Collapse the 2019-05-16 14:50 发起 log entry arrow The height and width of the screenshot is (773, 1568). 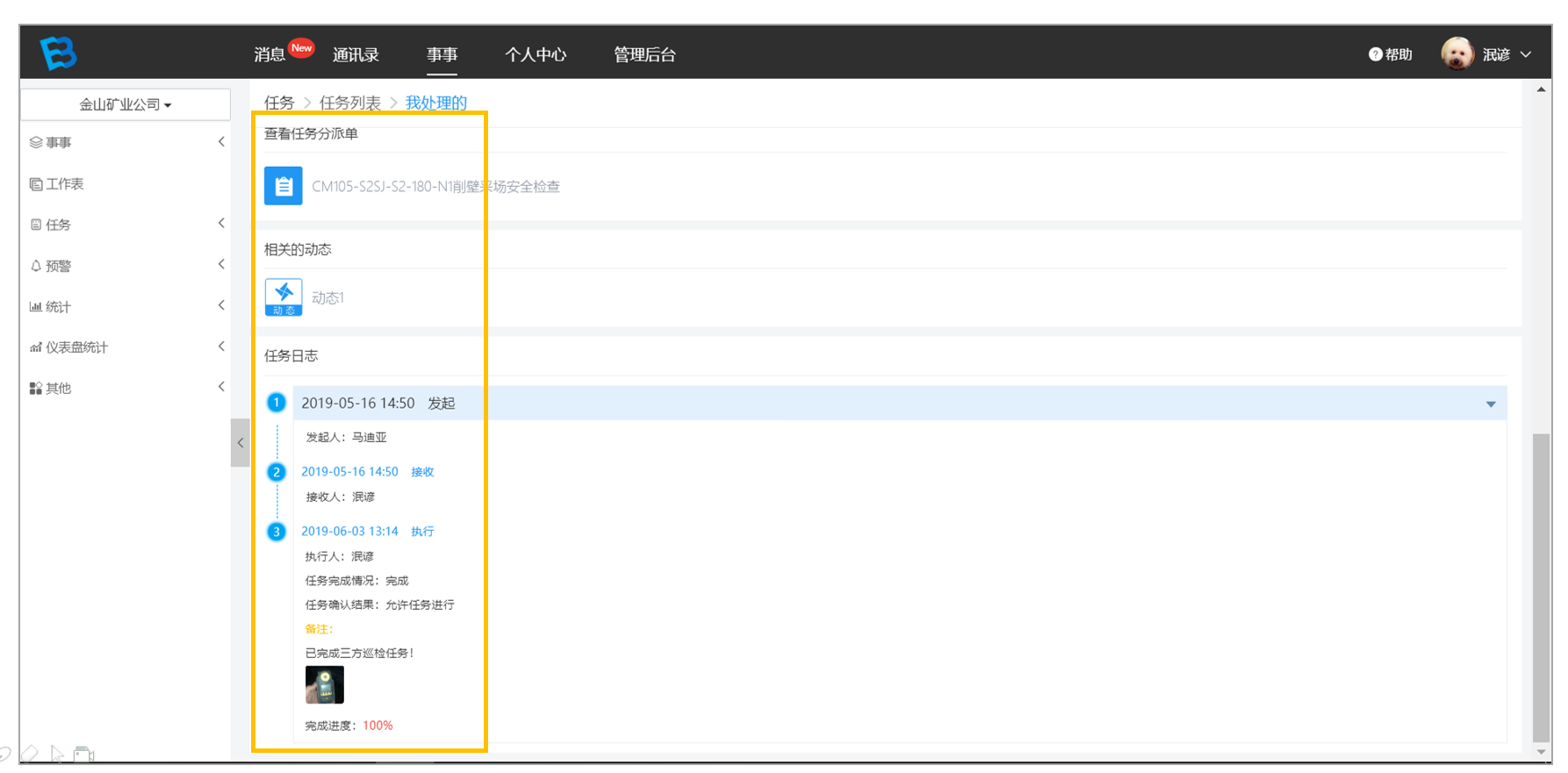[x=1491, y=404]
